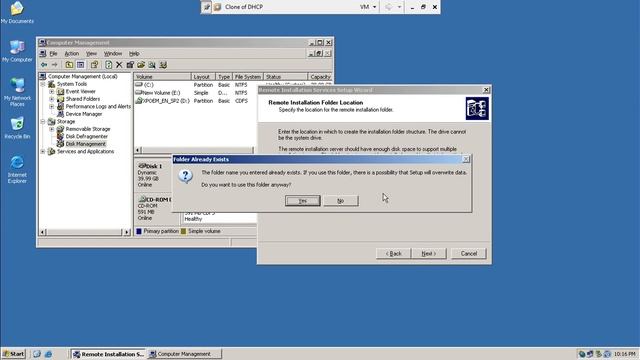Click the Back arrow in Computer Management toolbar

pyautogui.click(x=44, y=65)
